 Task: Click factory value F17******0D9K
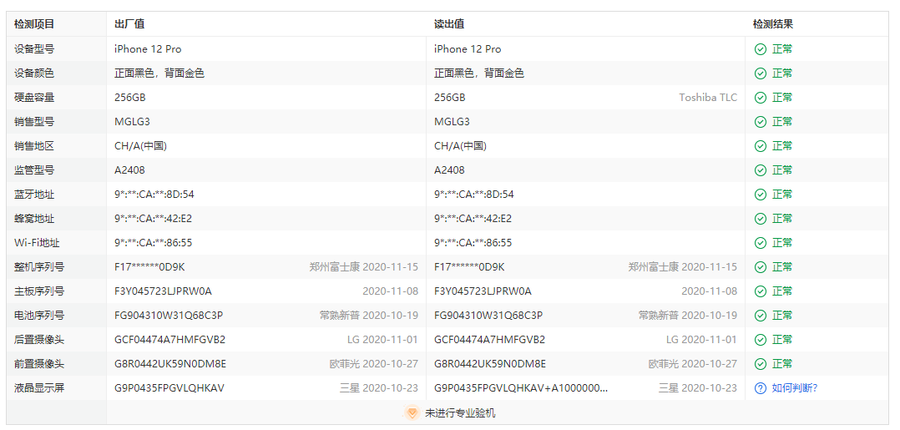point(149,267)
